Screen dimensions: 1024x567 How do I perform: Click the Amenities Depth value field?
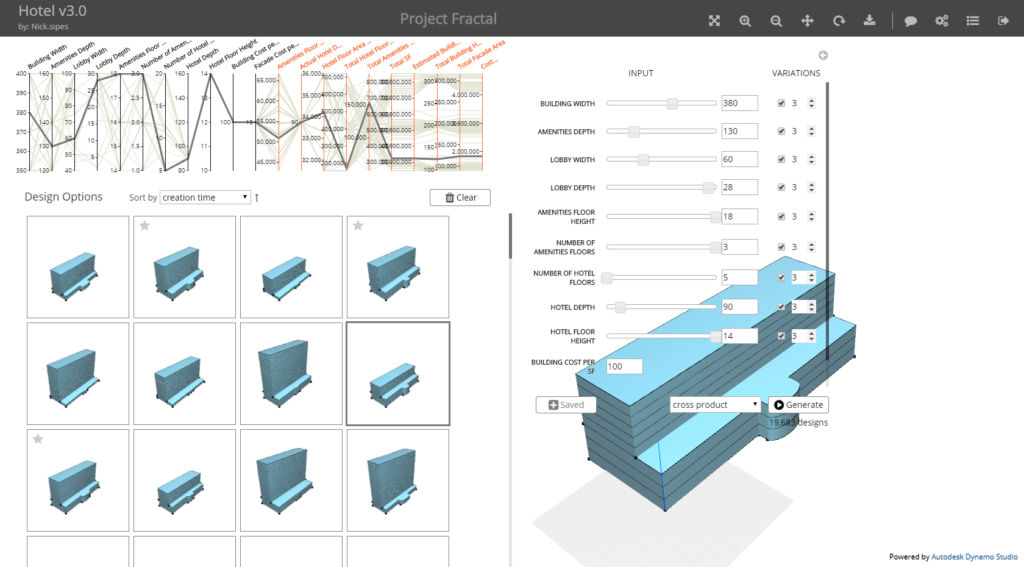tap(739, 131)
